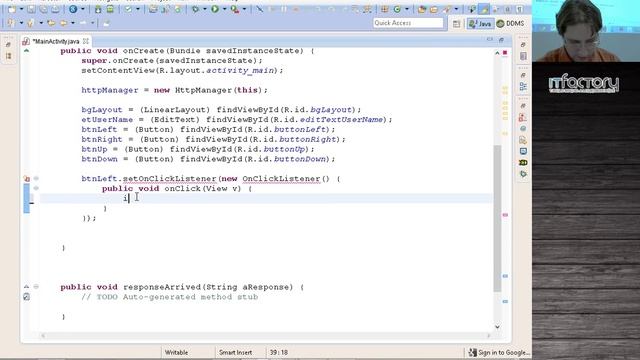Click the Run external tools icon
Screen dimensions: 640x360
[235, 9]
